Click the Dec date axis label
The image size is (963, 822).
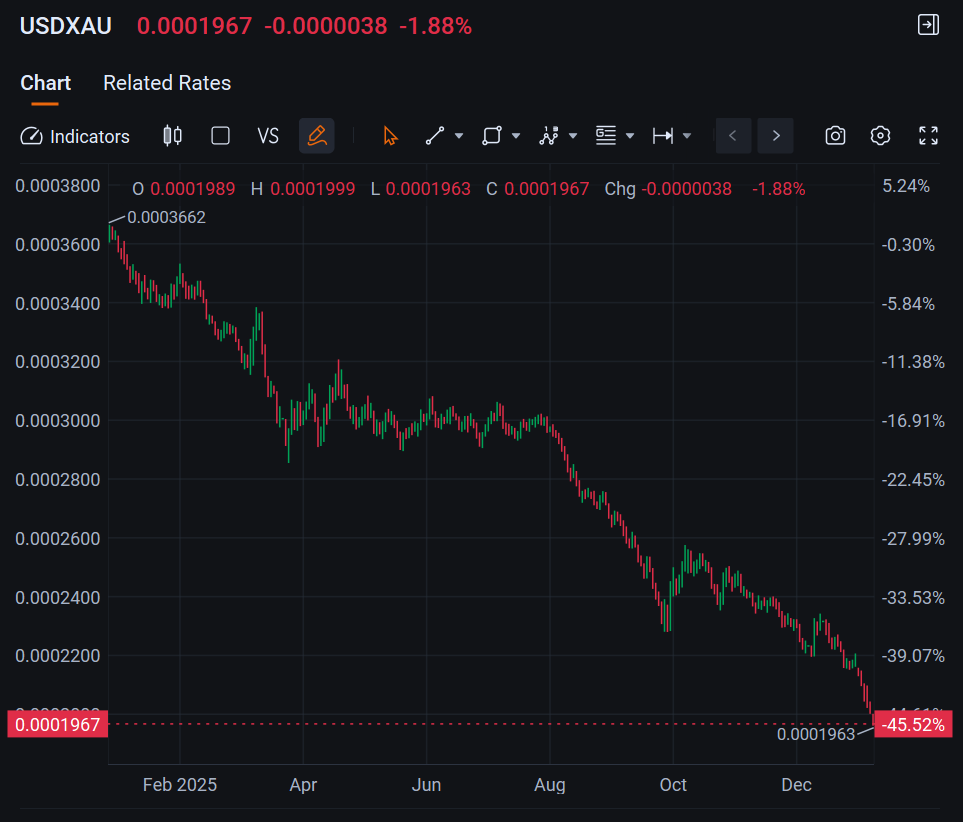[x=797, y=785]
